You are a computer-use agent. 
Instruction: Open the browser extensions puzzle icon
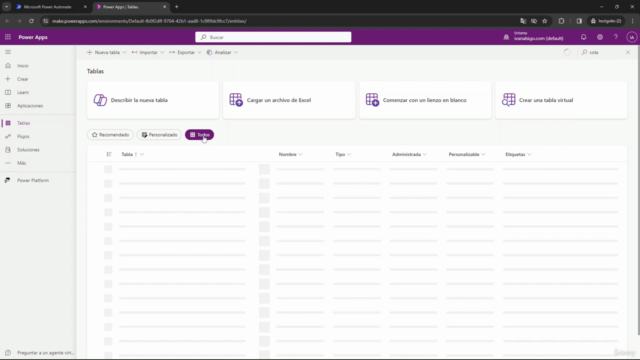[562, 21]
